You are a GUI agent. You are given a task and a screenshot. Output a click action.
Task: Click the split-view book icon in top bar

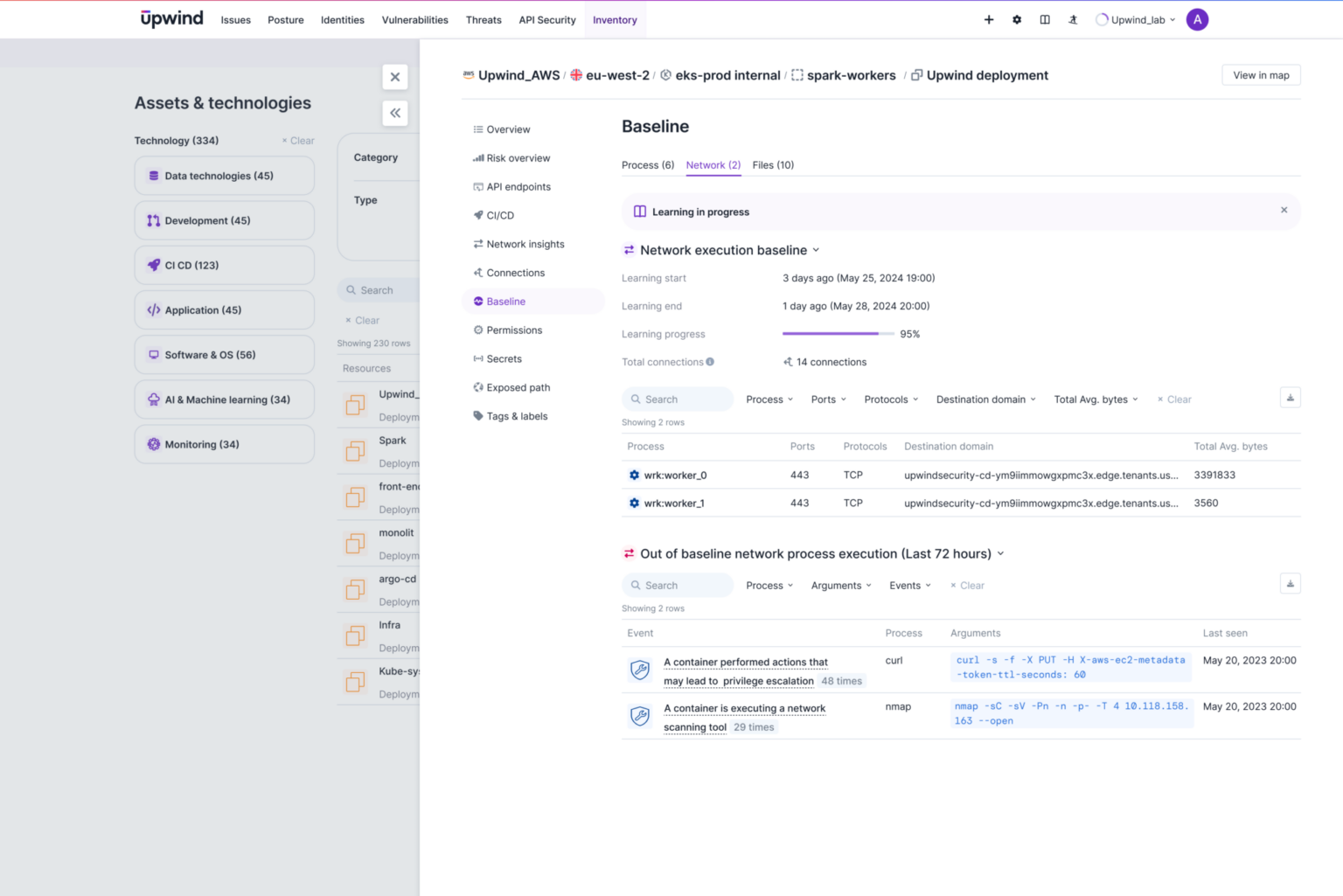click(1044, 19)
